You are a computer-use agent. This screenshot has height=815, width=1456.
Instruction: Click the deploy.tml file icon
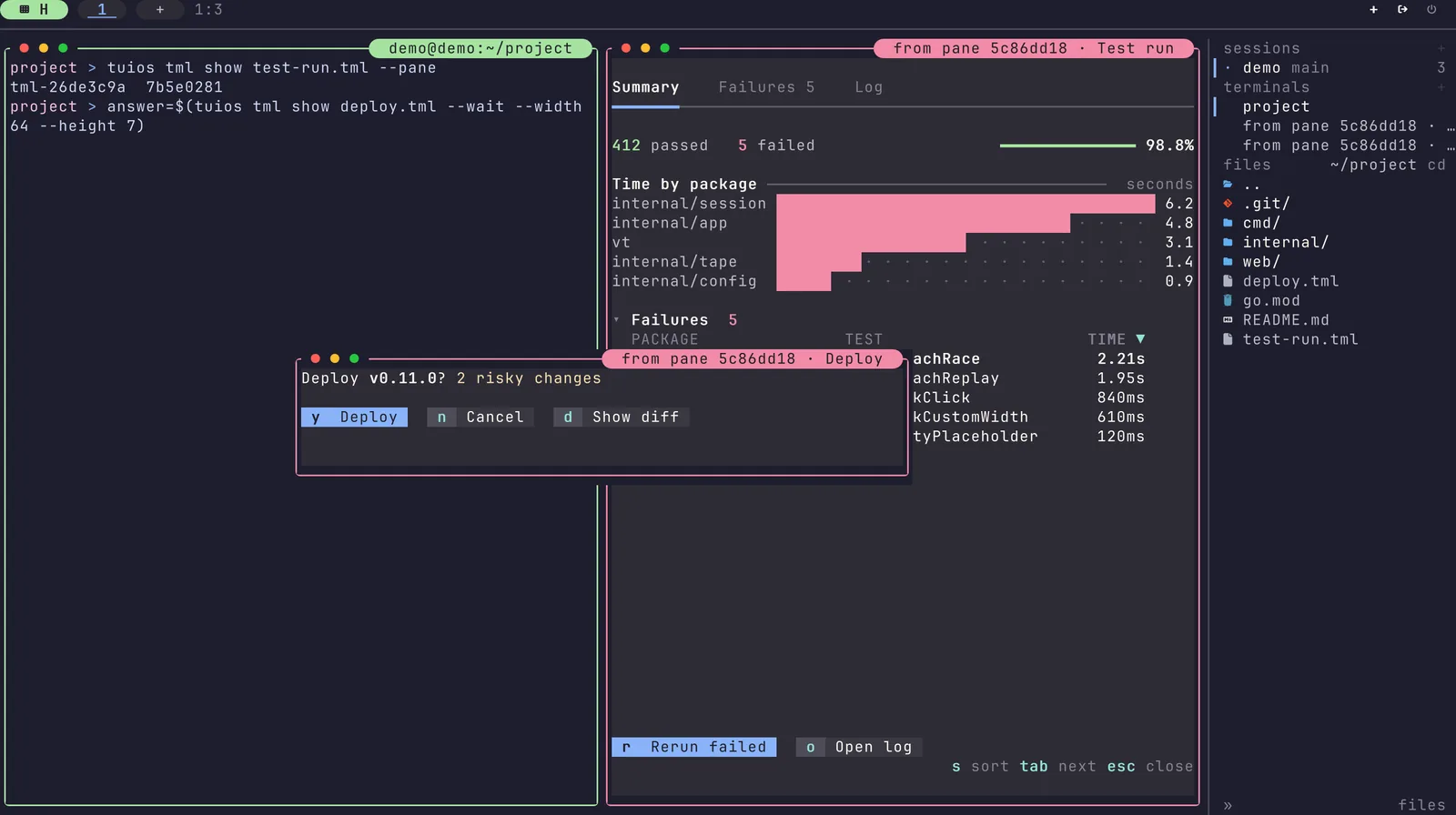pyautogui.click(x=1228, y=281)
